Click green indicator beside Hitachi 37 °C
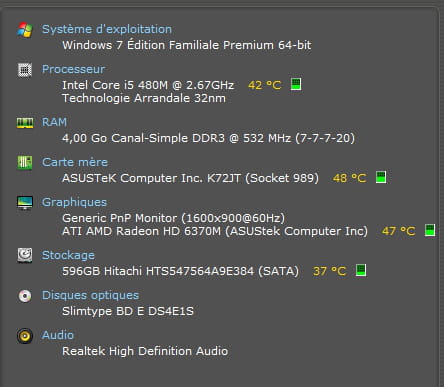The height and width of the screenshot is (387, 444). point(361,270)
